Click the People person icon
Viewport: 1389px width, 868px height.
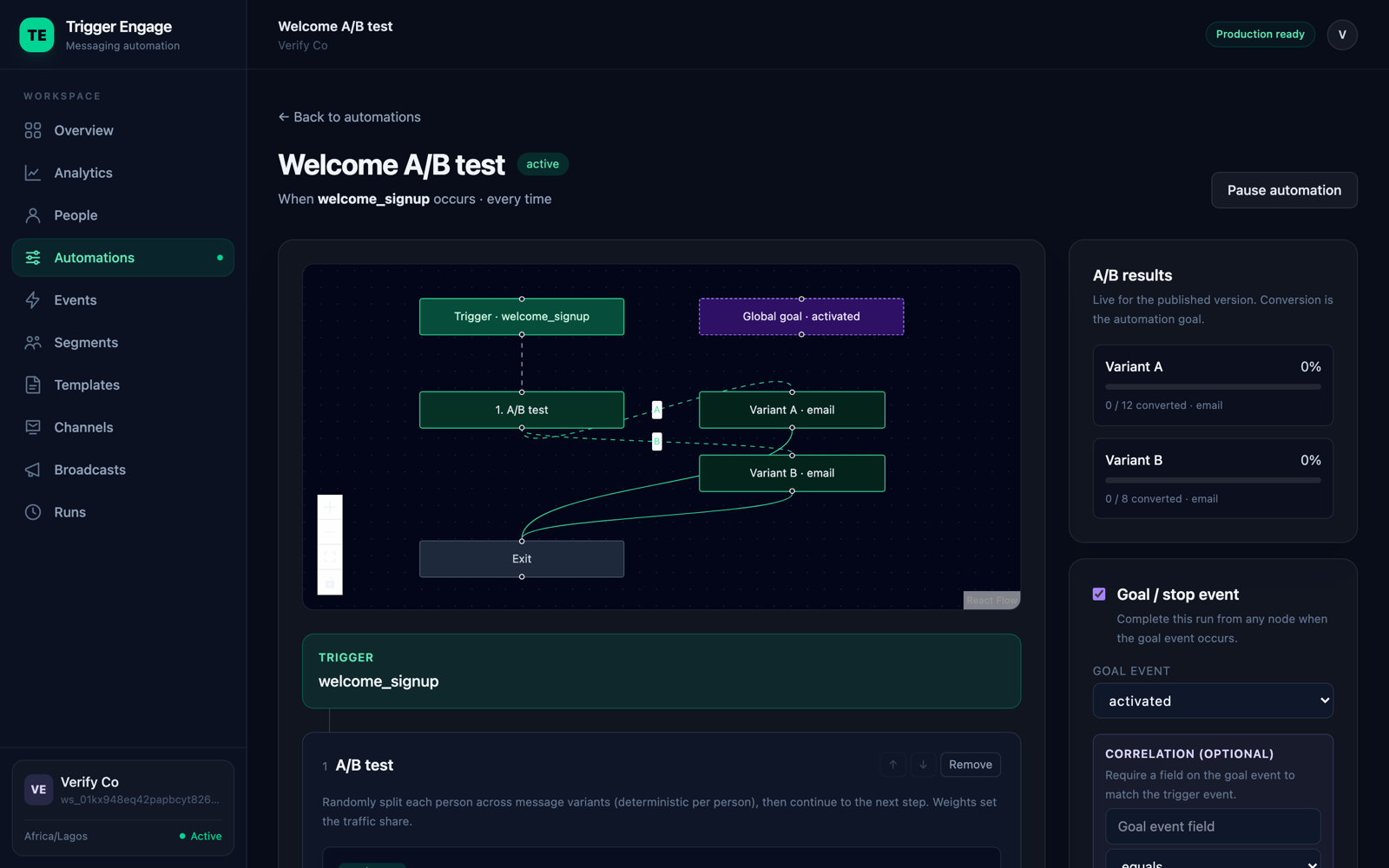coord(33,215)
